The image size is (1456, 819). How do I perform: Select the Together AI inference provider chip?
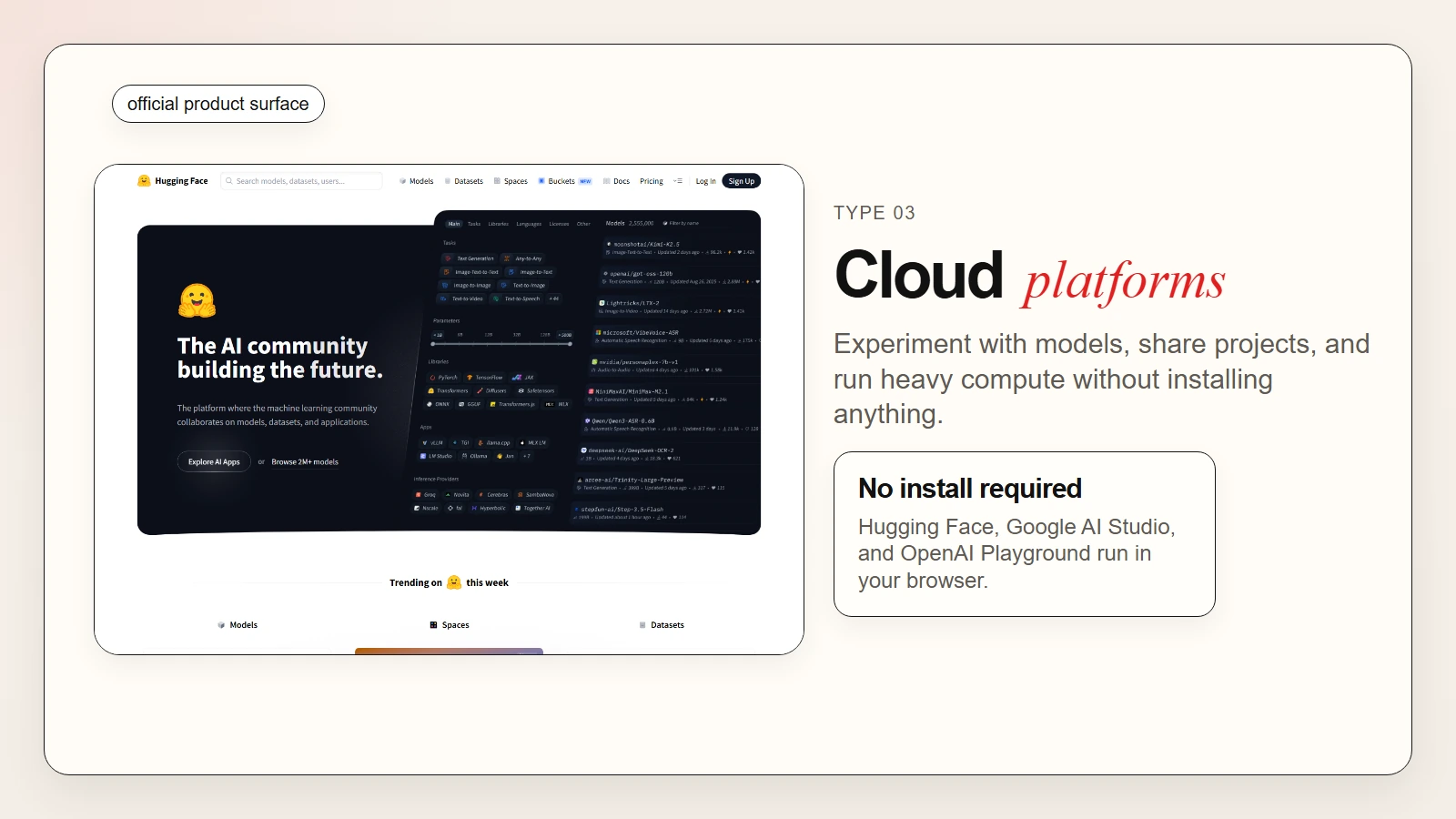tap(533, 508)
